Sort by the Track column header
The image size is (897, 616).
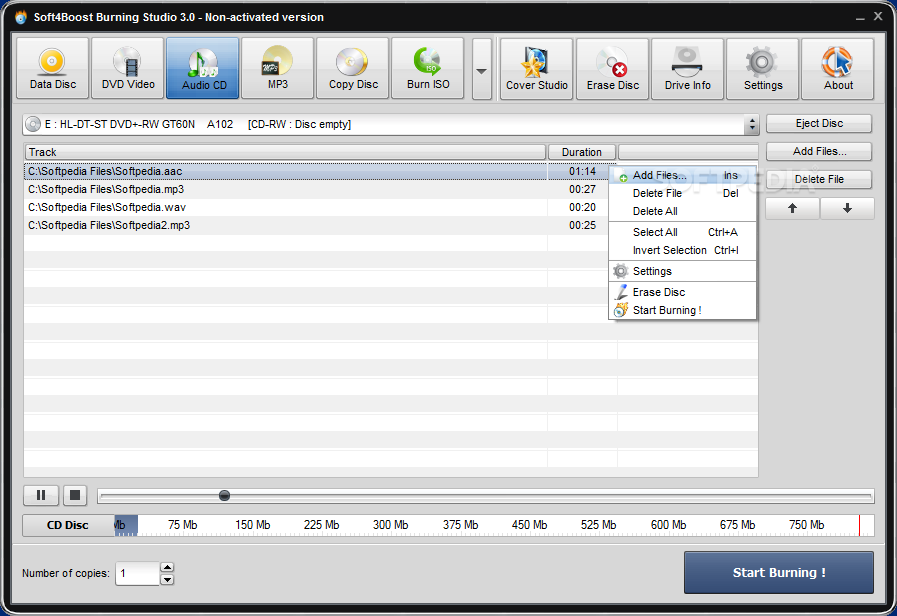click(x=285, y=152)
